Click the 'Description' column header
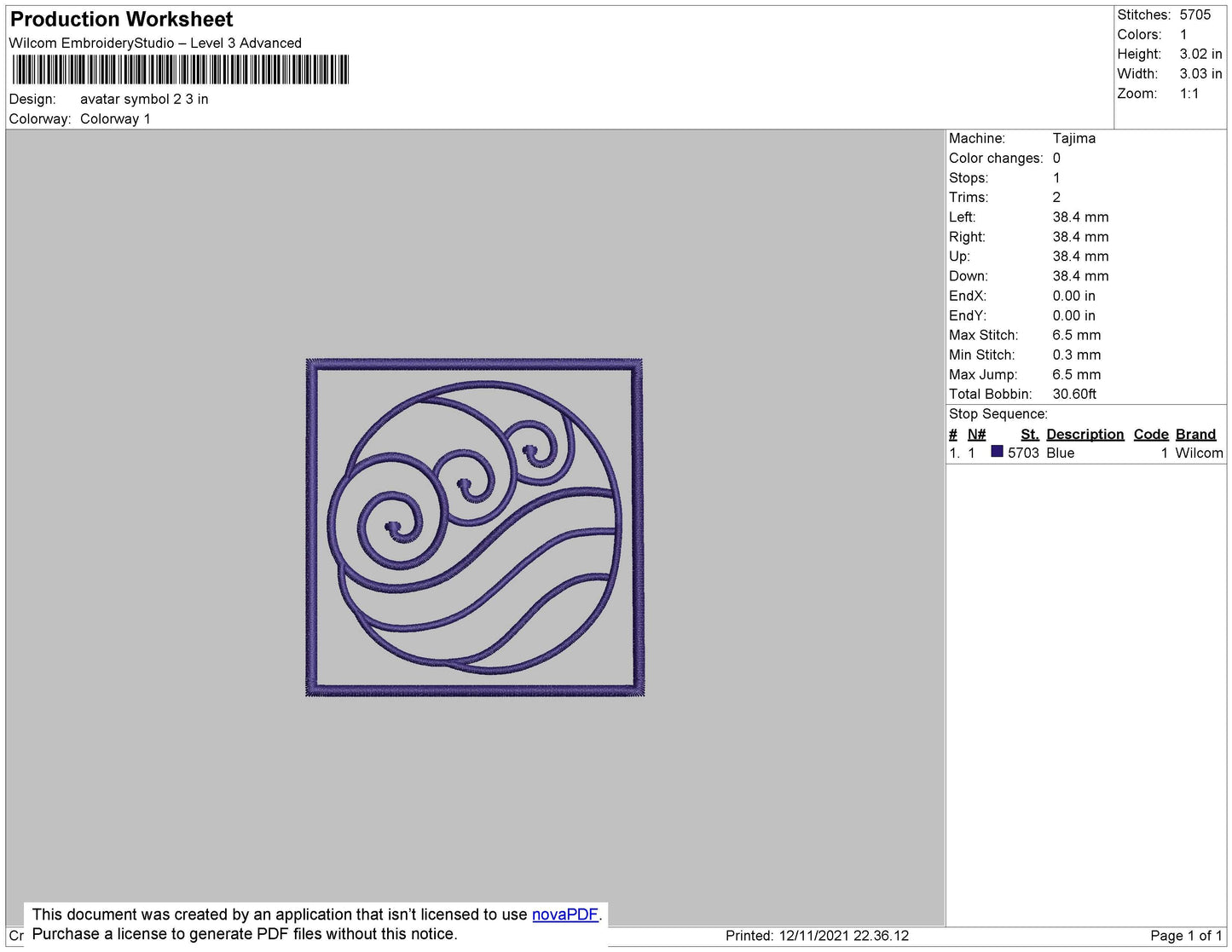The width and height of the screenshot is (1232, 952). [1085, 434]
